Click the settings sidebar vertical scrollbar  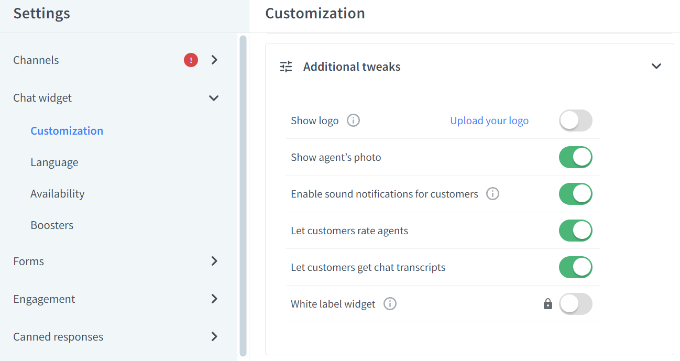click(243, 196)
